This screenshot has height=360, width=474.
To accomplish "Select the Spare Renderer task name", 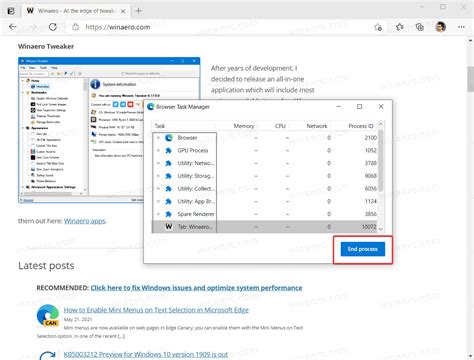I will click(x=196, y=214).
